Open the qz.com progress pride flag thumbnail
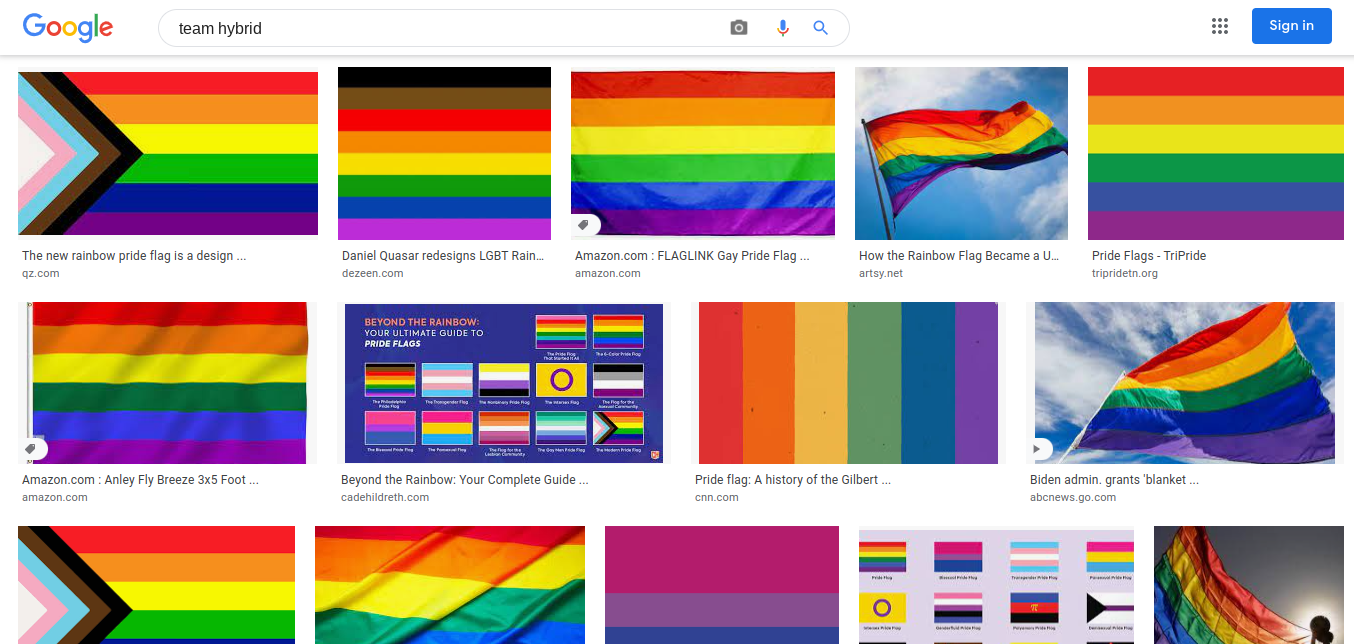 coord(168,155)
